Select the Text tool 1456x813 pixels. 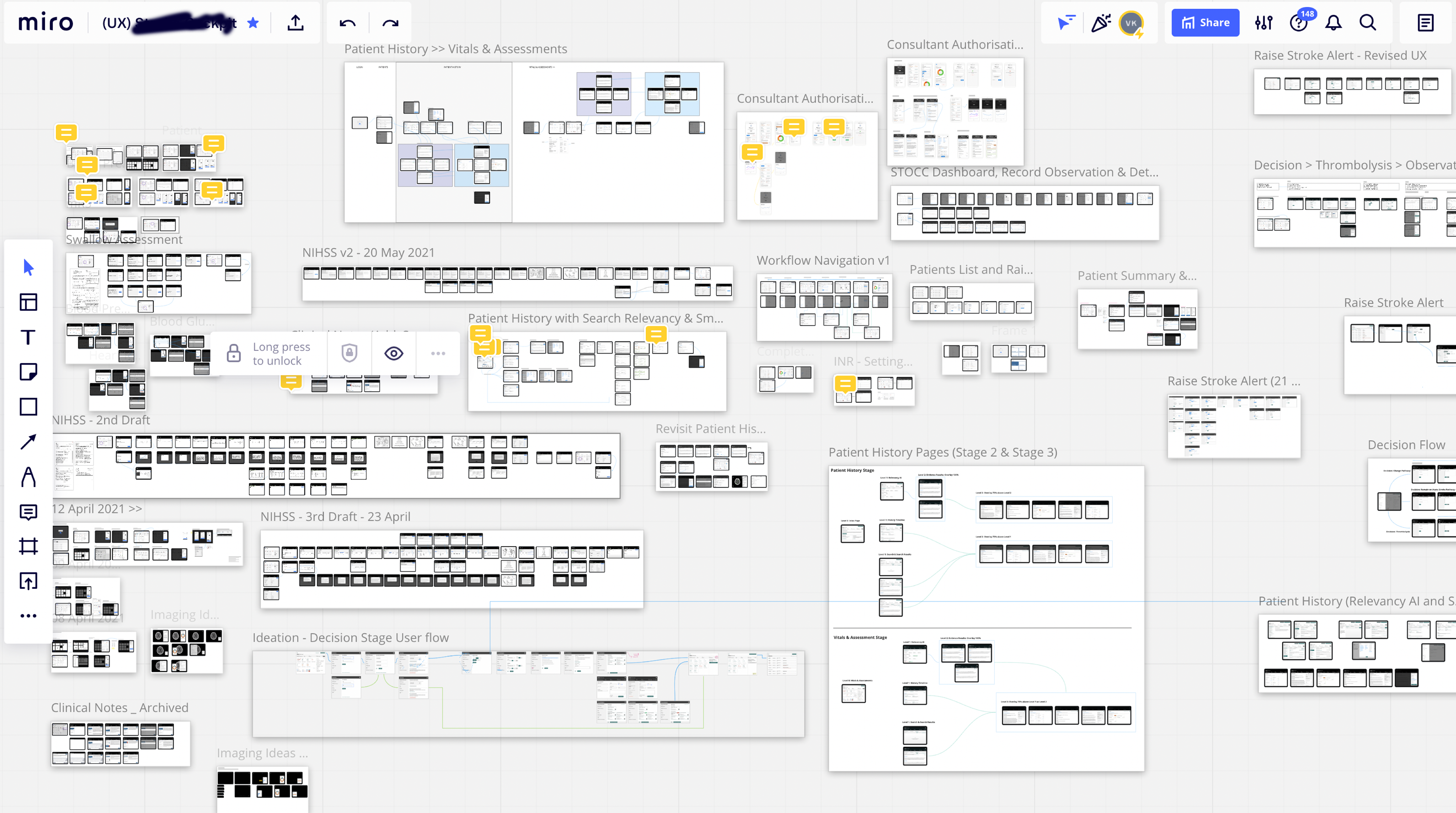(x=28, y=337)
